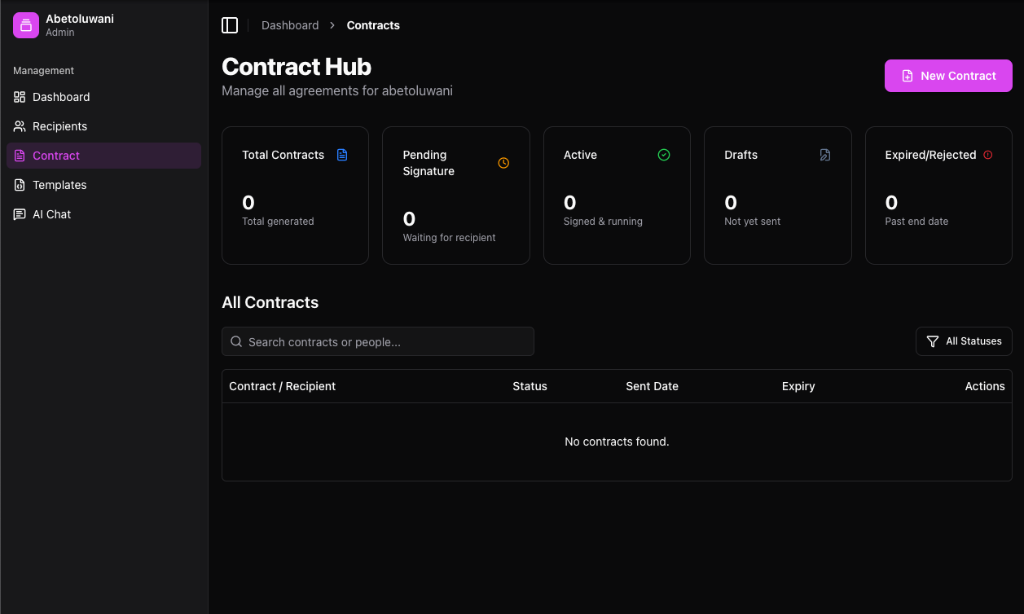1024x614 pixels.
Task: Click the Pending Signature clock icon
Action: 504,163
